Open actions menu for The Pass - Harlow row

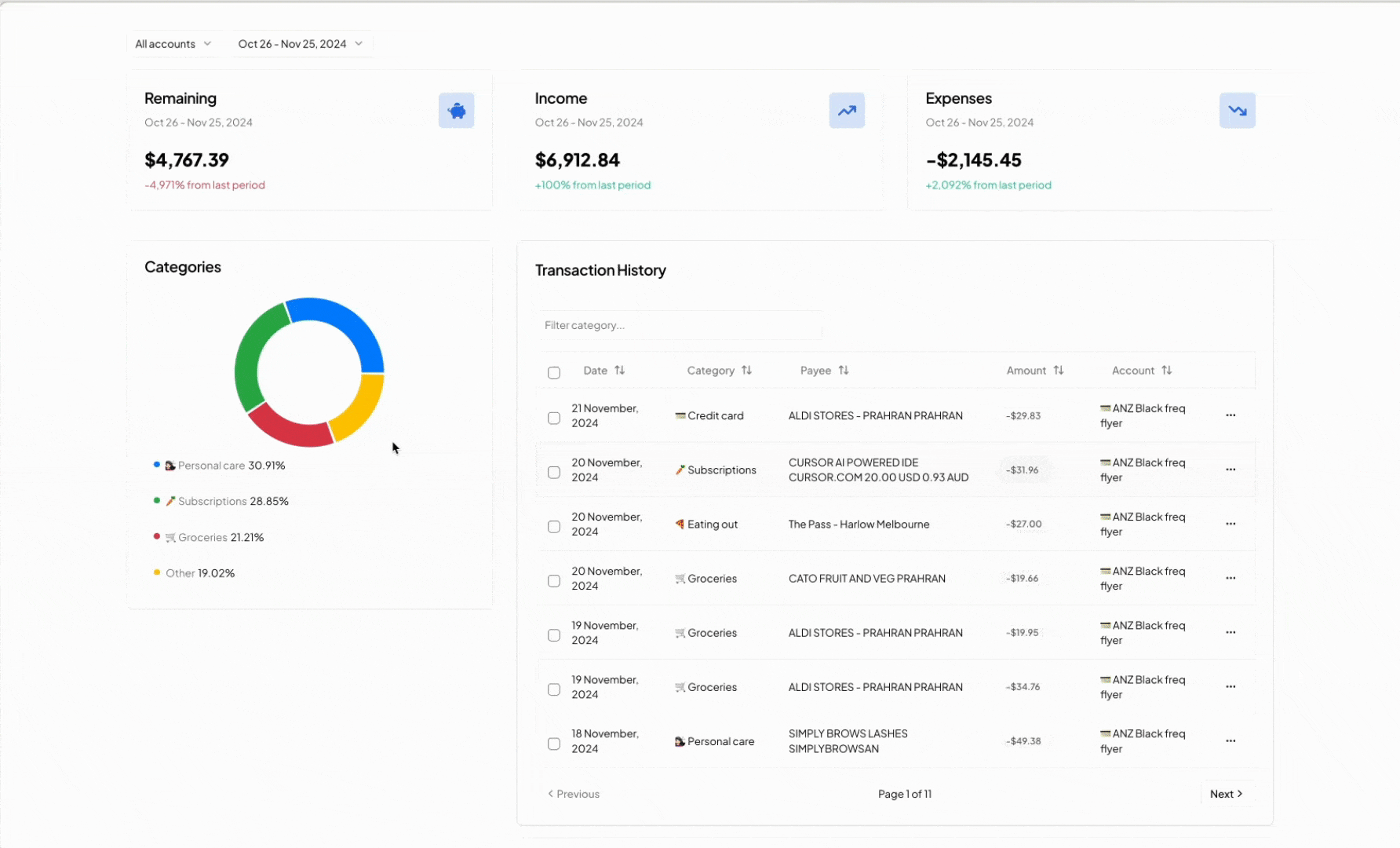click(x=1230, y=524)
